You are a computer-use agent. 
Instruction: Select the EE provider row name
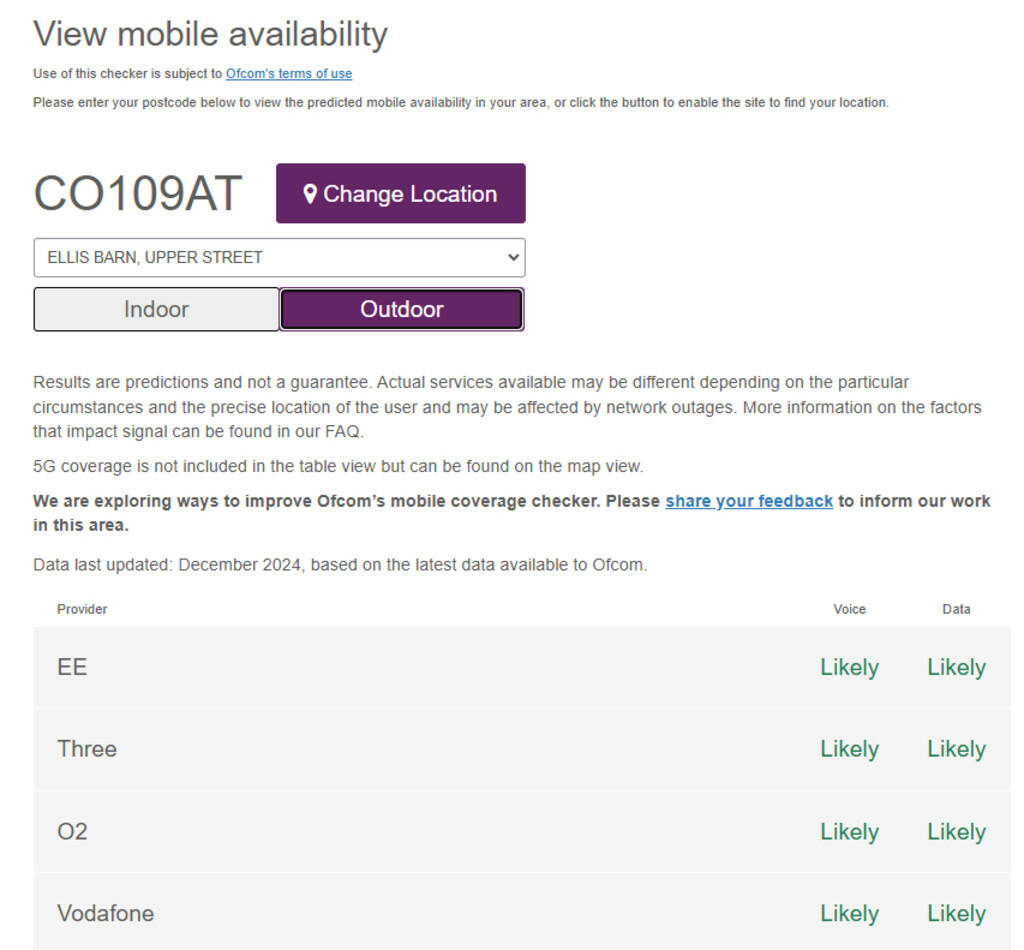click(x=72, y=667)
